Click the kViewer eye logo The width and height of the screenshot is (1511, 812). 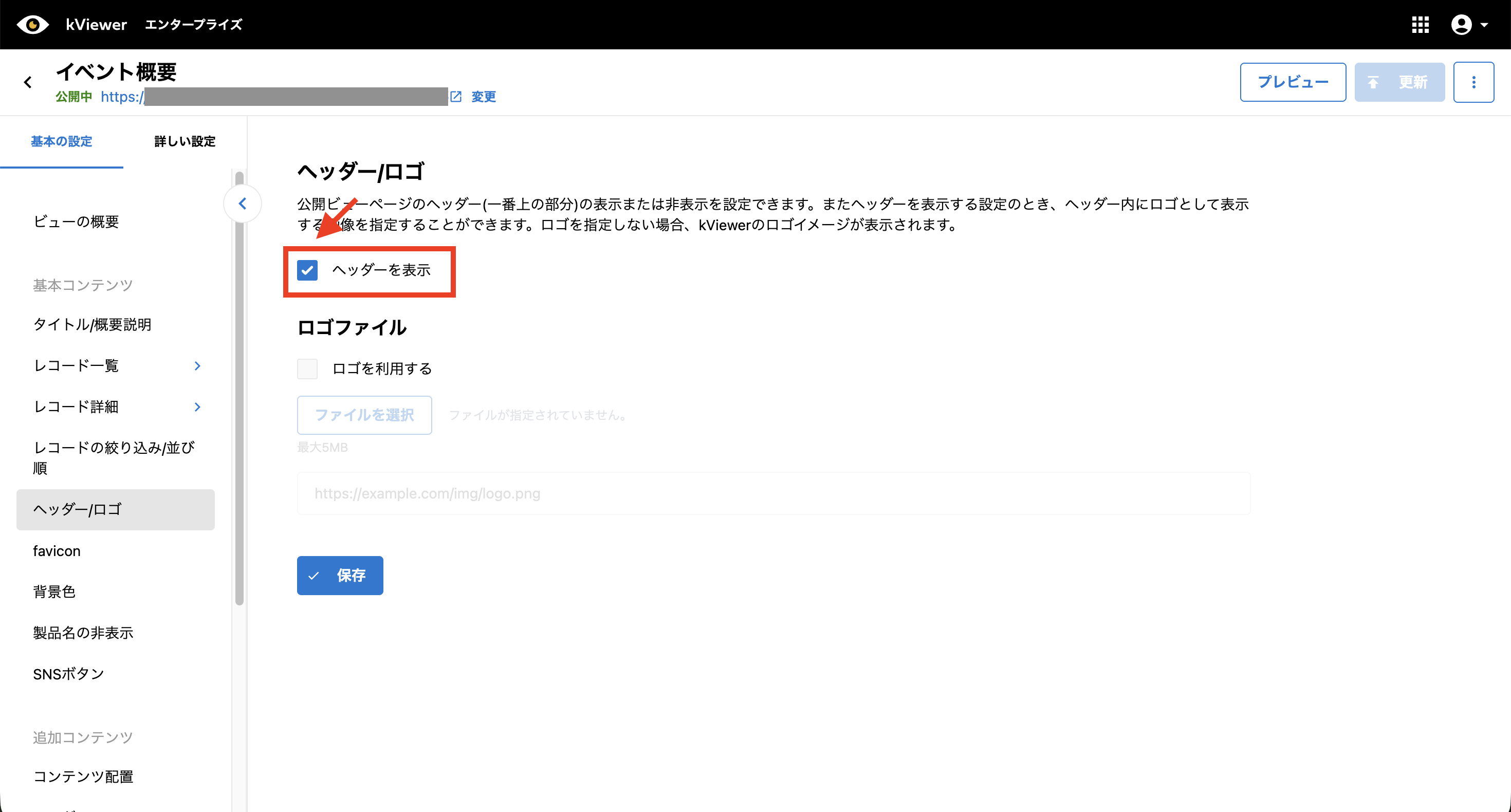[33, 25]
